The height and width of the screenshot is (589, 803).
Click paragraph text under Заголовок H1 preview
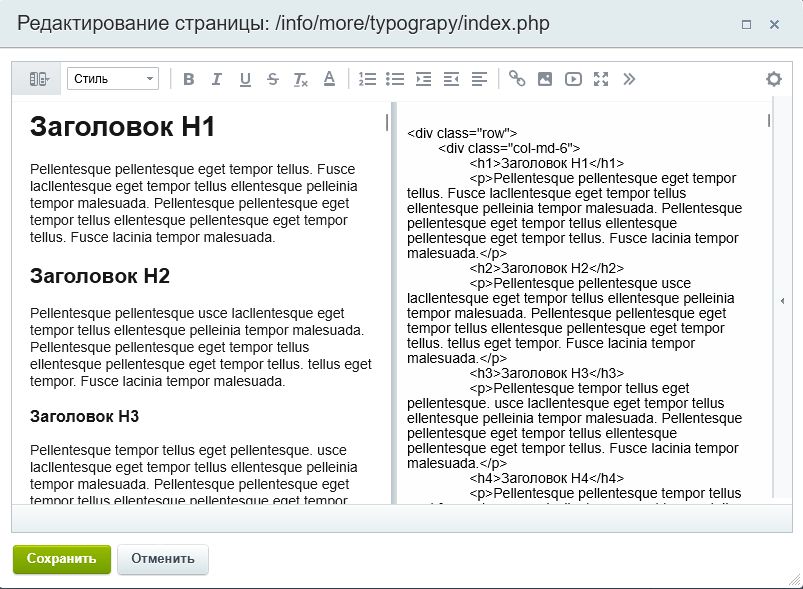click(x=194, y=203)
